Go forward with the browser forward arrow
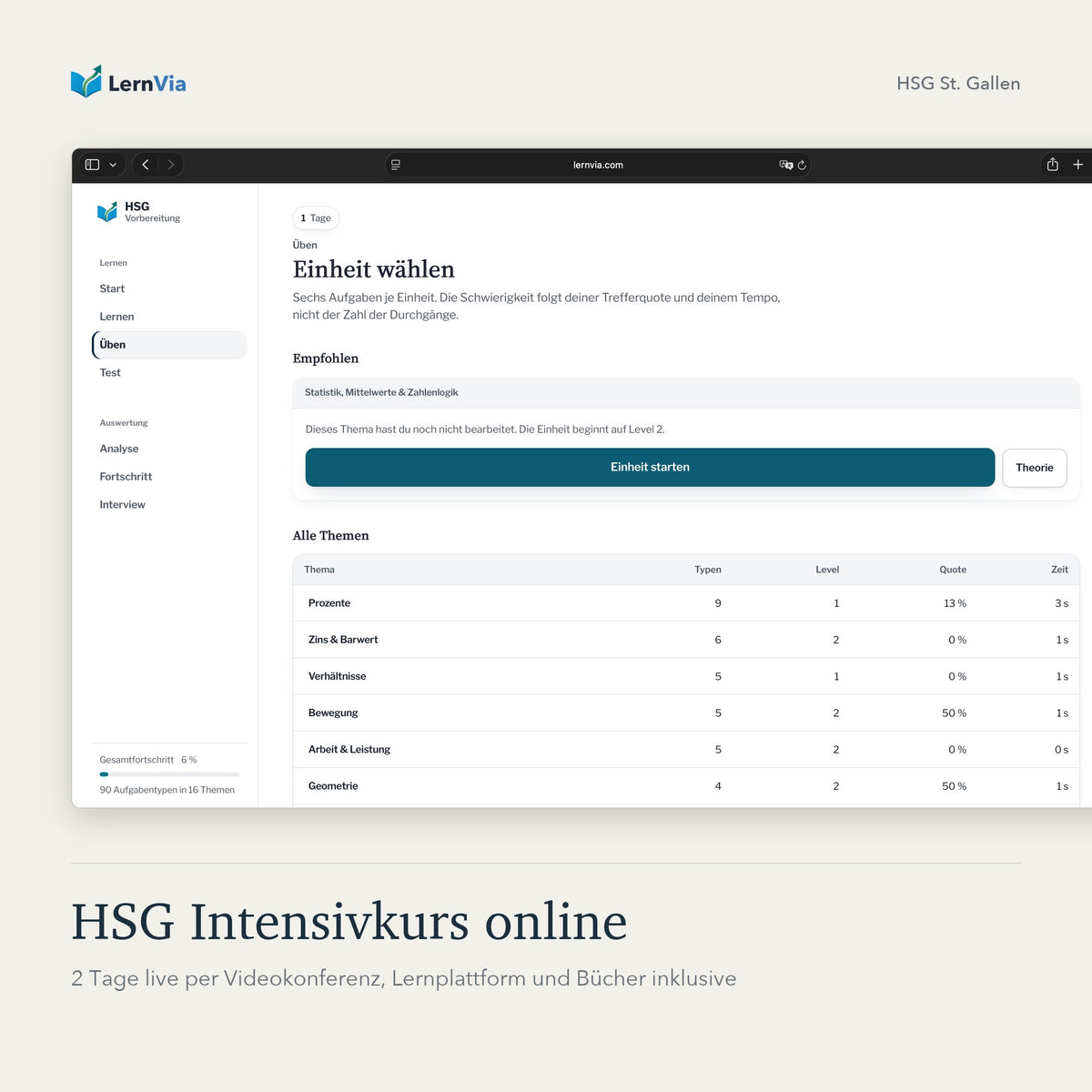This screenshot has height=1092, width=1092. point(170,165)
